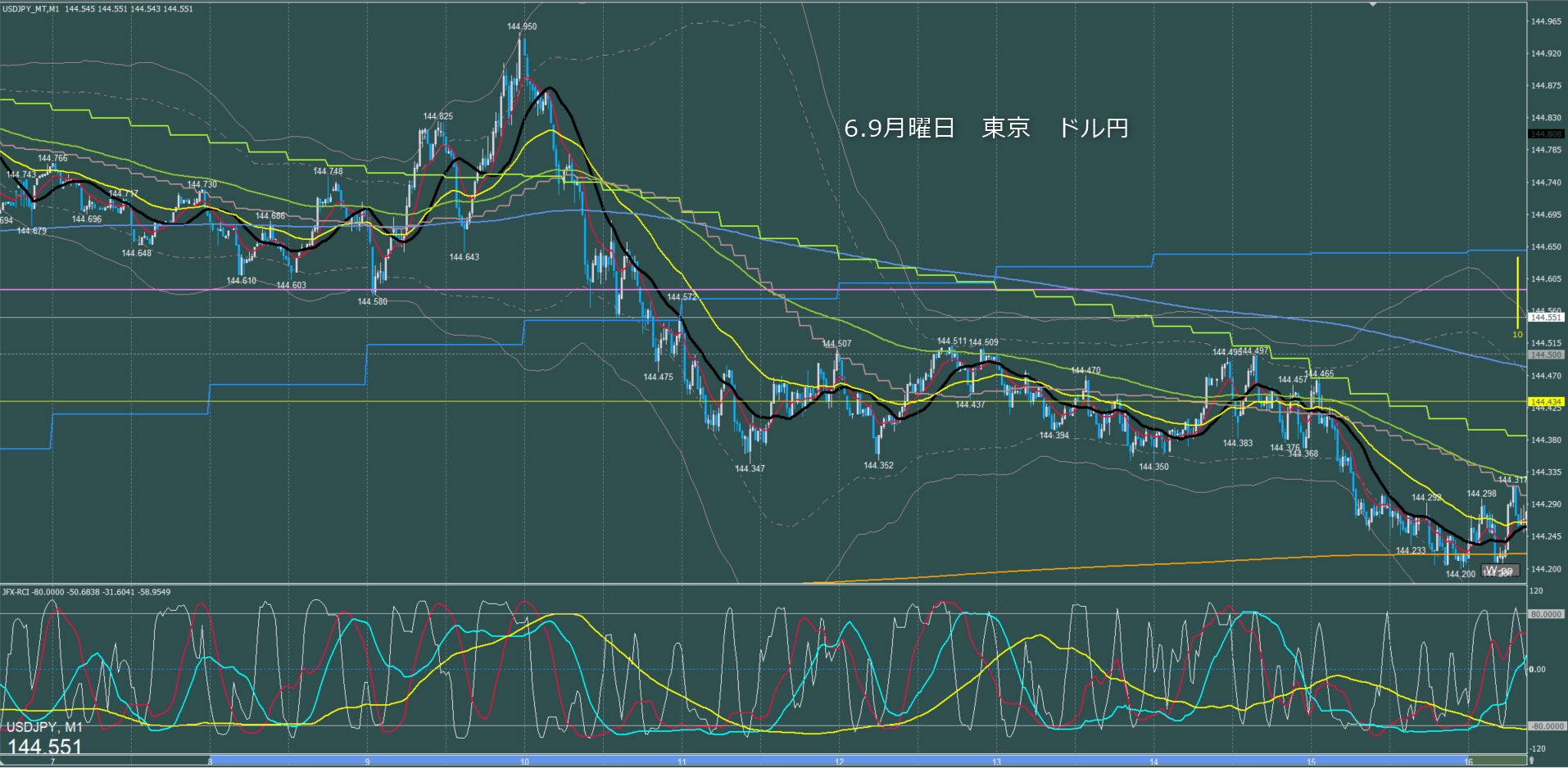Select the '6.9月曜日 東京 ドル円' title label
Viewport: 1568px width, 768px height.
tap(986, 128)
